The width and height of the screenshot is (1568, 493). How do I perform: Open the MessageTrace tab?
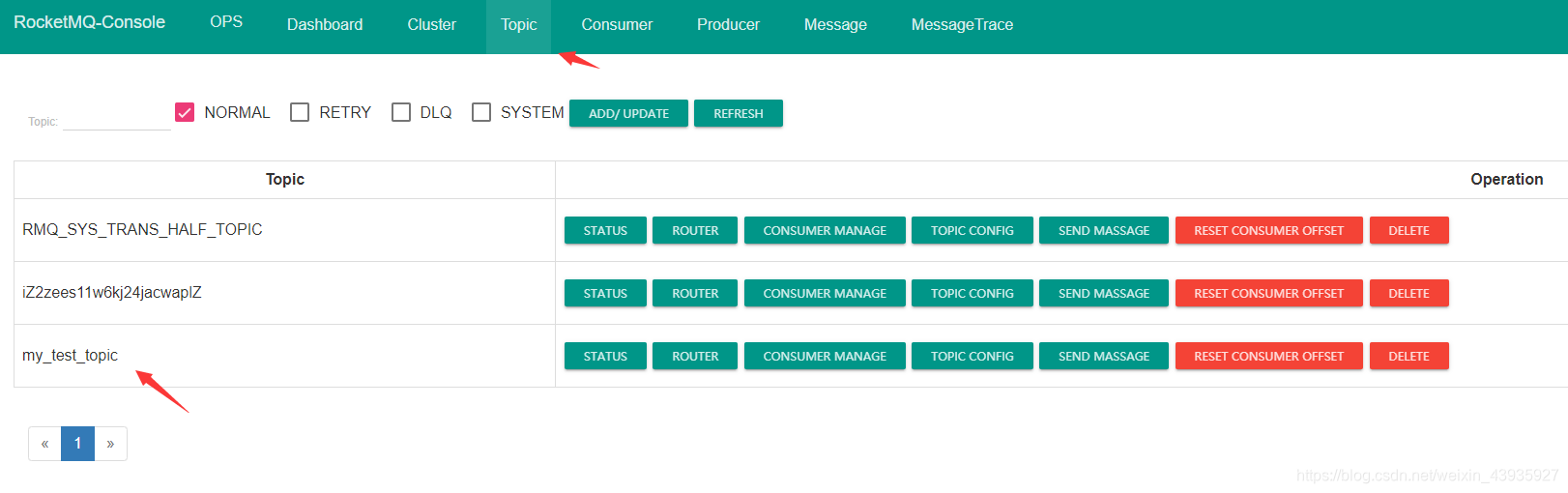click(x=962, y=25)
